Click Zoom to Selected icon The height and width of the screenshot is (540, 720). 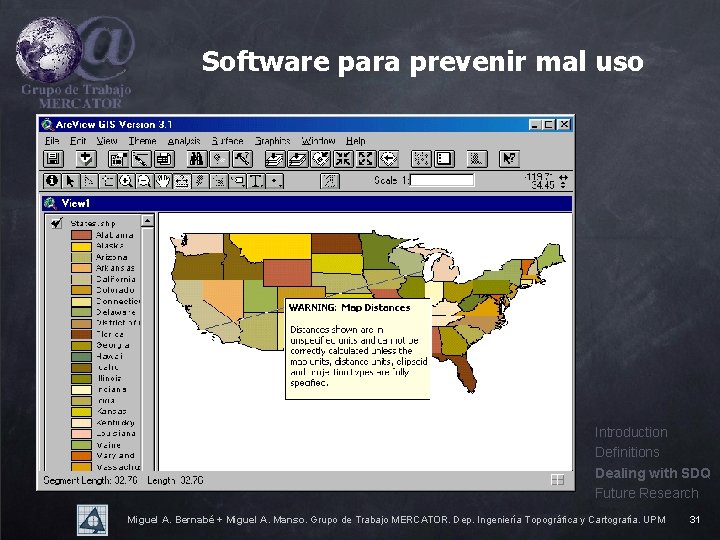[320, 159]
